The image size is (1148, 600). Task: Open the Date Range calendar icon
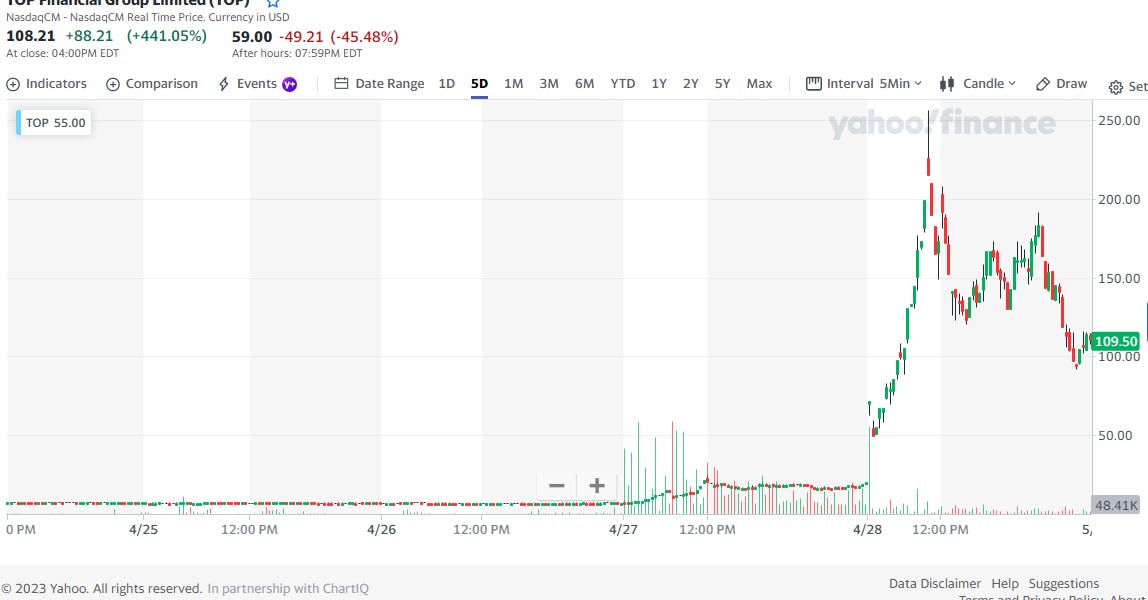click(339, 84)
